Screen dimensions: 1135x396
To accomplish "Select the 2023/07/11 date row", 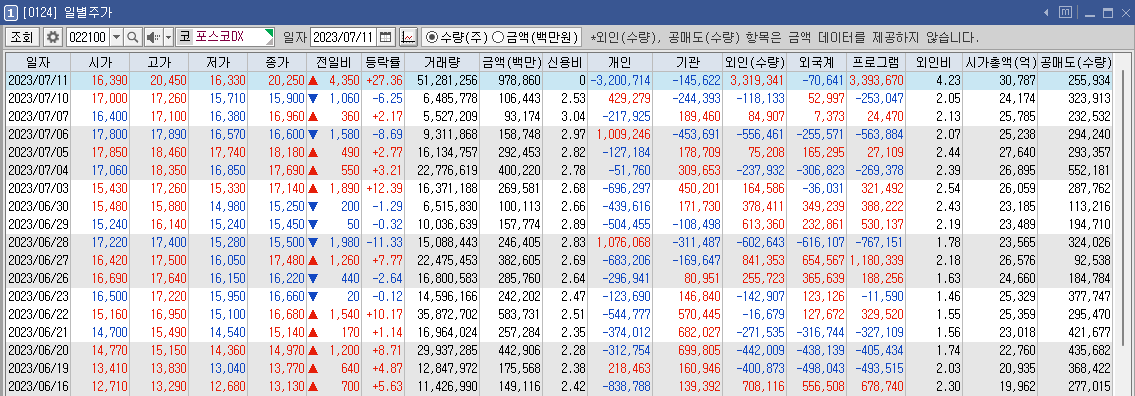I will click(x=560, y=80).
